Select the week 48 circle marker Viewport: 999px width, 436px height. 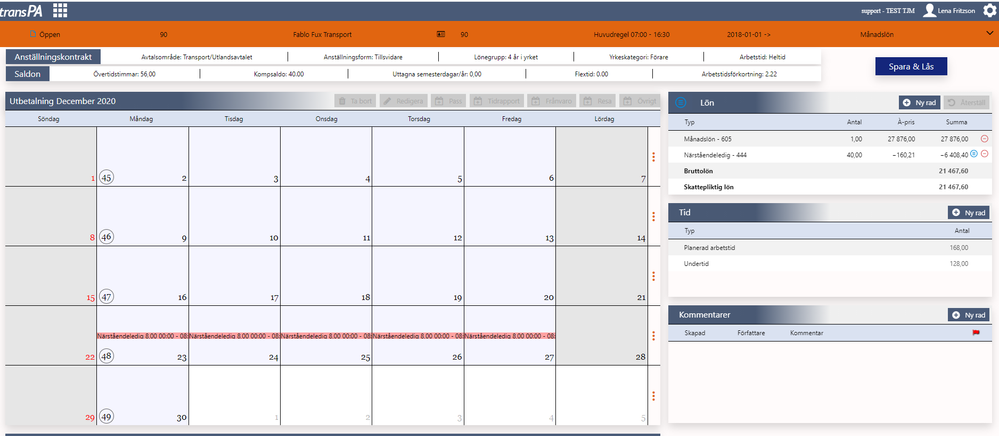[x=106, y=356]
